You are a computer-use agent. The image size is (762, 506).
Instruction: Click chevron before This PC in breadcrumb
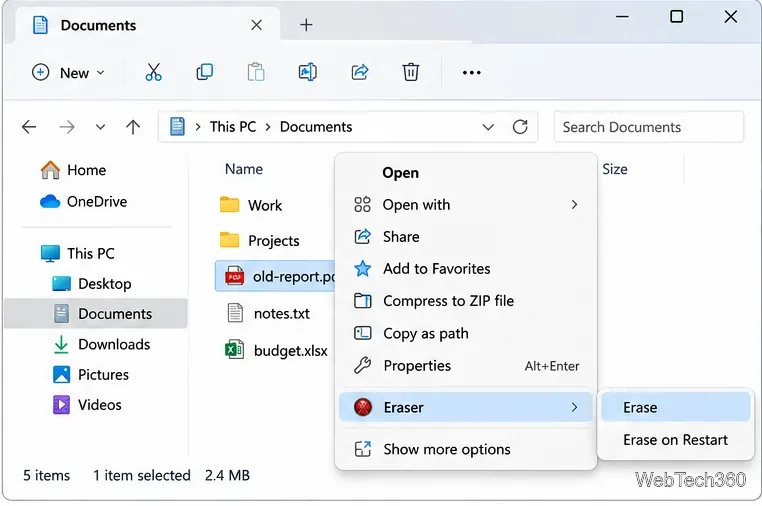(198, 127)
